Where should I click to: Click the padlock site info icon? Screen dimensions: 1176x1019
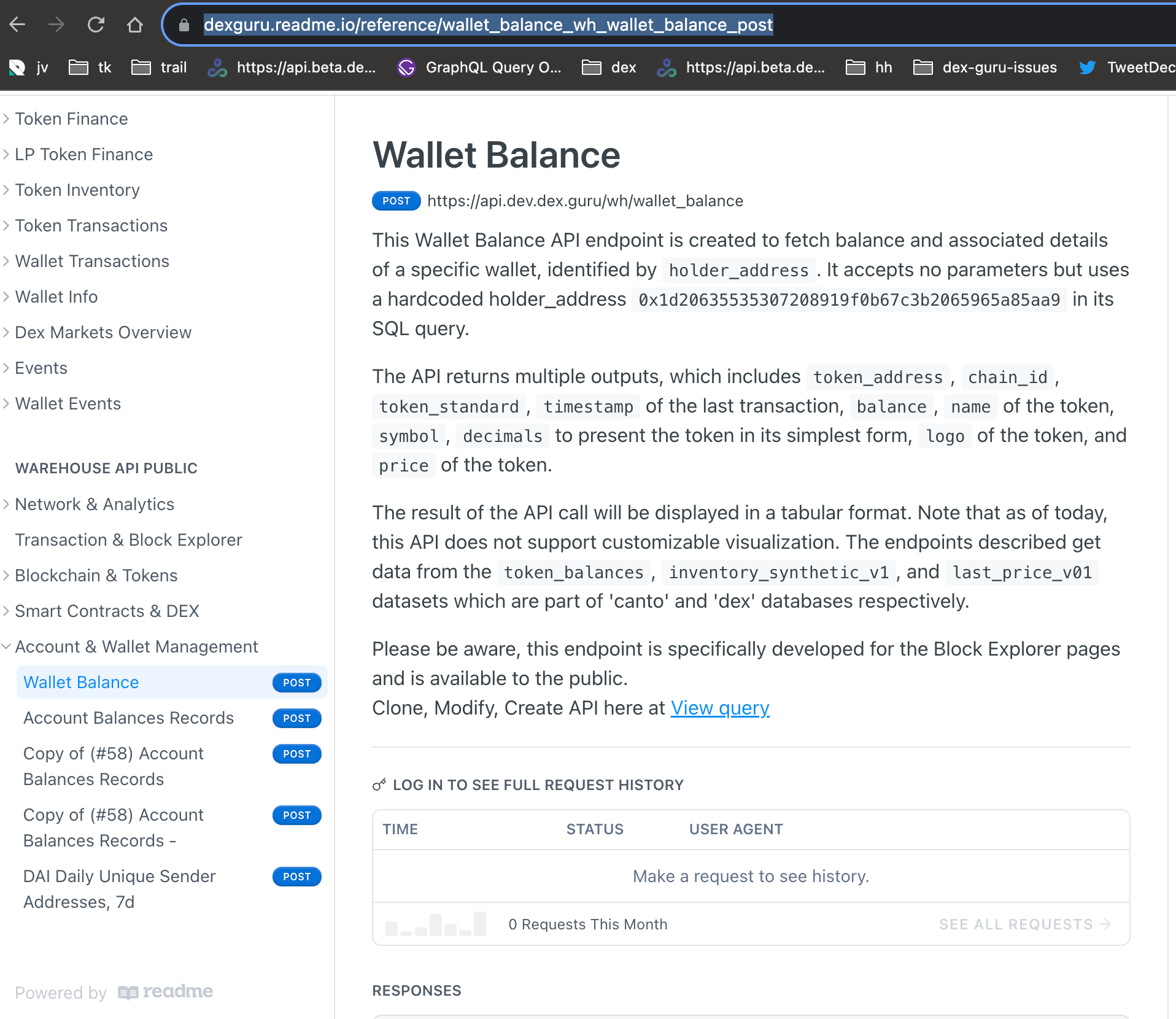point(184,25)
